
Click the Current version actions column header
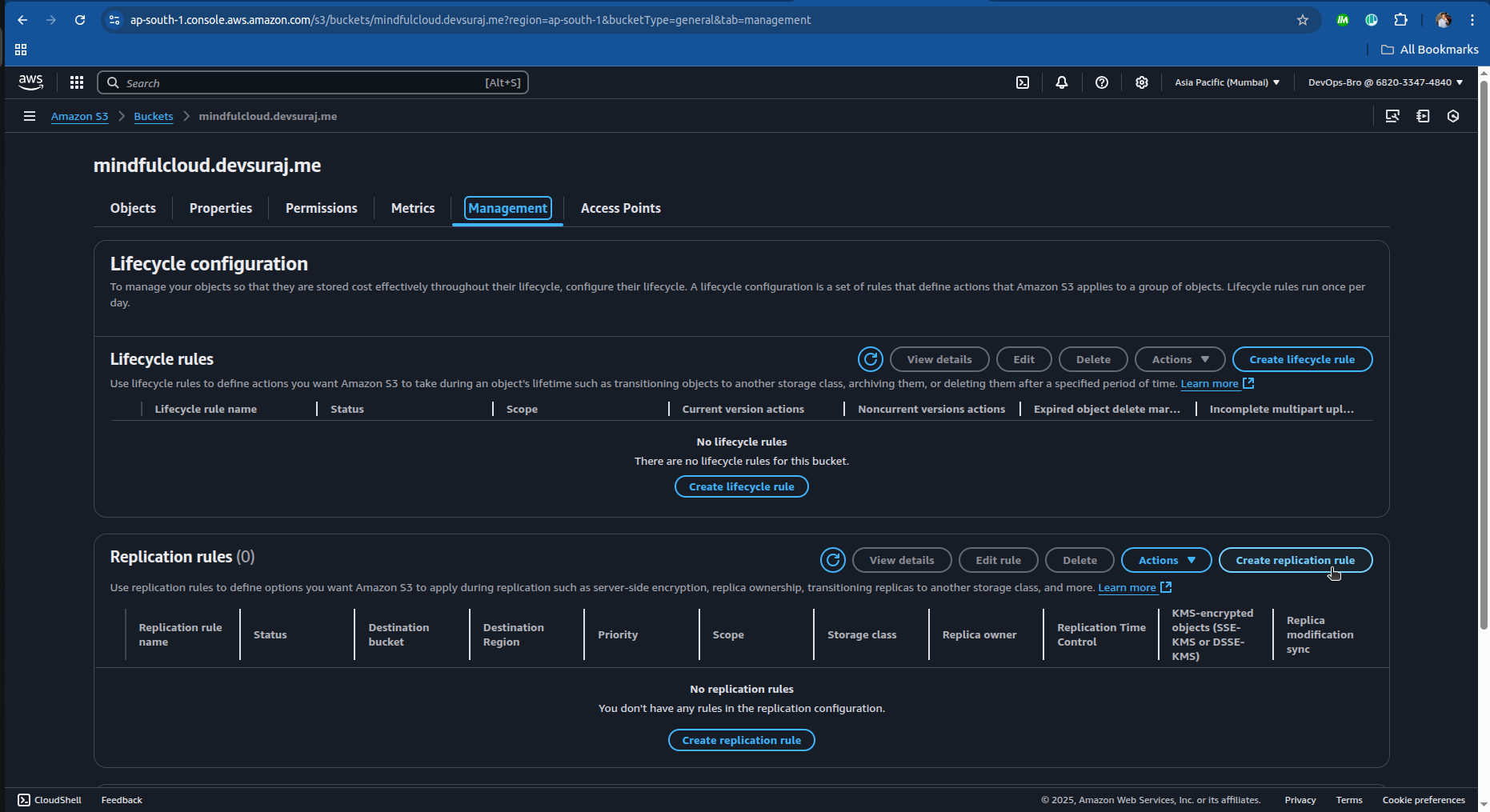click(x=743, y=409)
